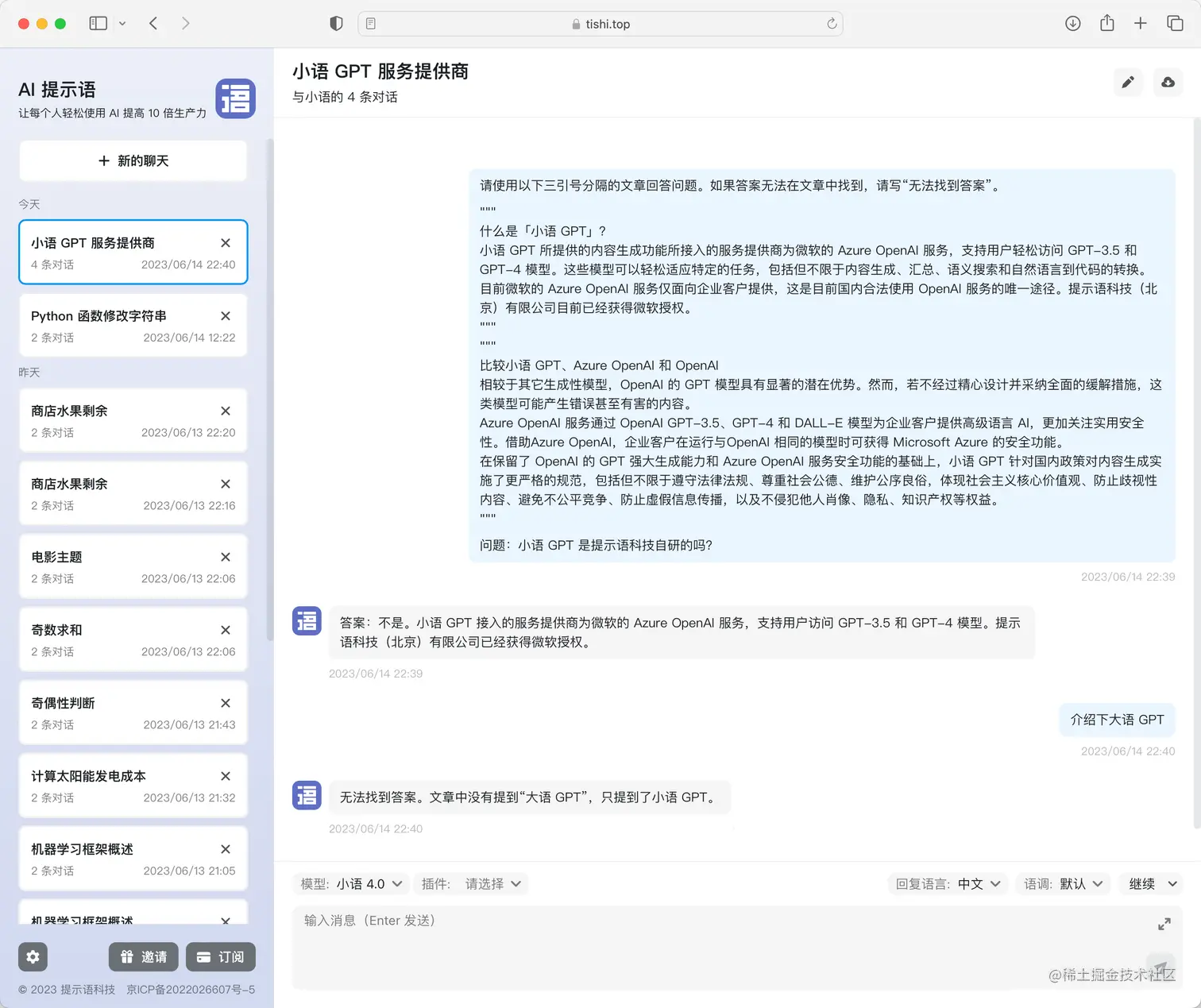The height and width of the screenshot is (1008, 1201).
Task: Go back in Safari
Action: [153, 23]
